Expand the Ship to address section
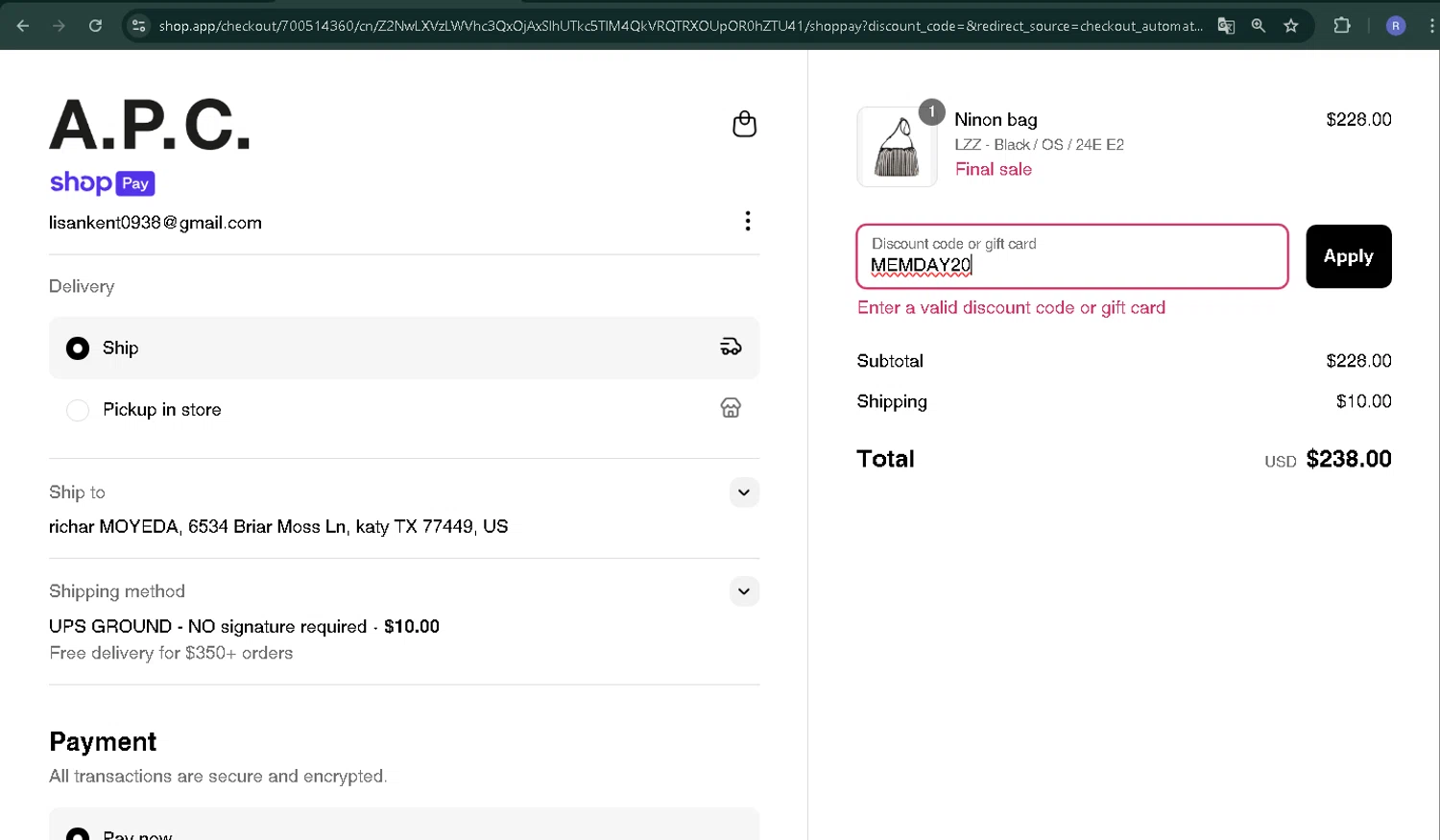Viewport: 1440px width, 840px height. [x=744, y=492]
